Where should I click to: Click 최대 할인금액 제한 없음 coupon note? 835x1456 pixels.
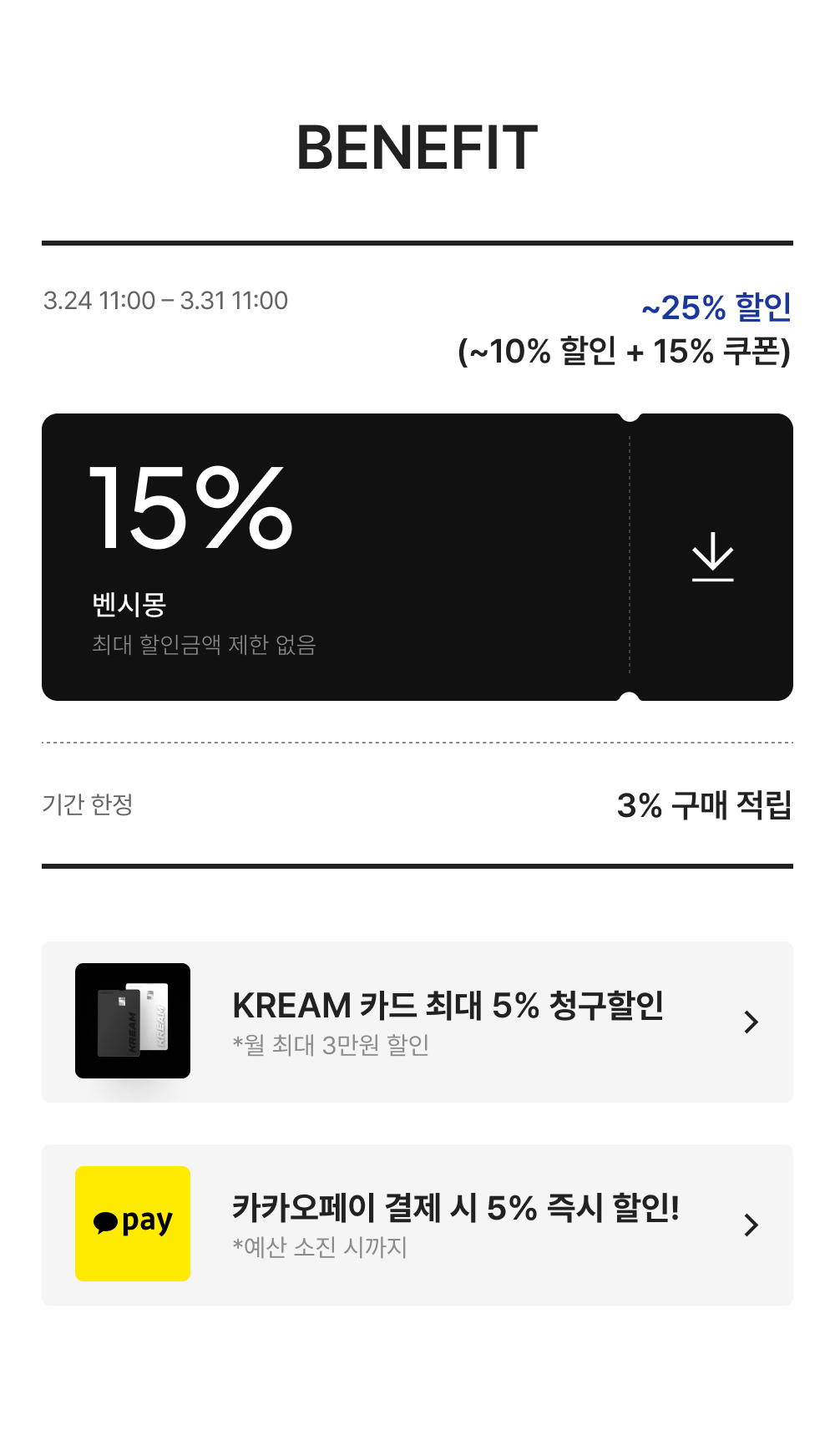[204, 645]
